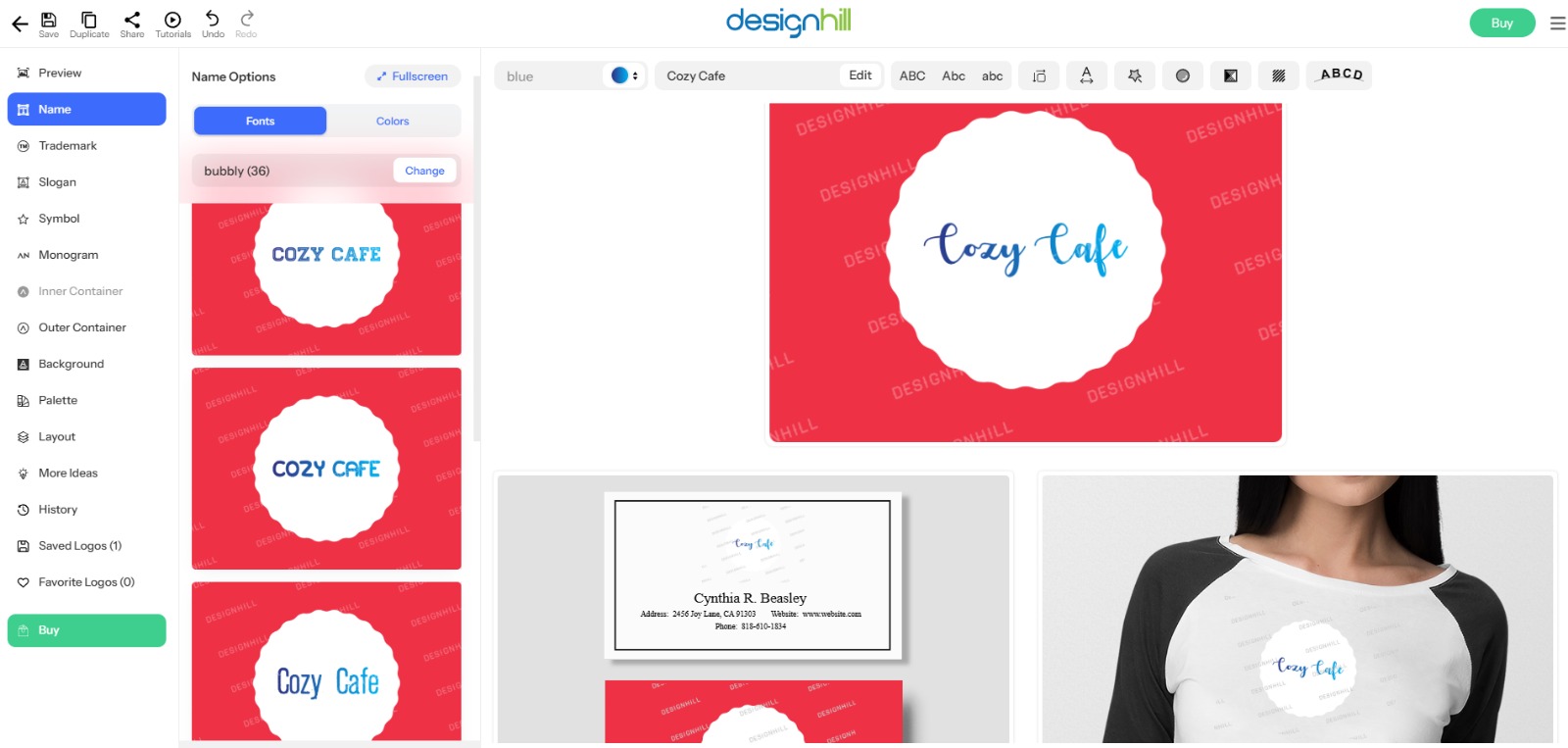Viewport: 1568px width, 748px height.
Task: Open the Trademark section
Action: pyautogui.click(x=86, y=145)
